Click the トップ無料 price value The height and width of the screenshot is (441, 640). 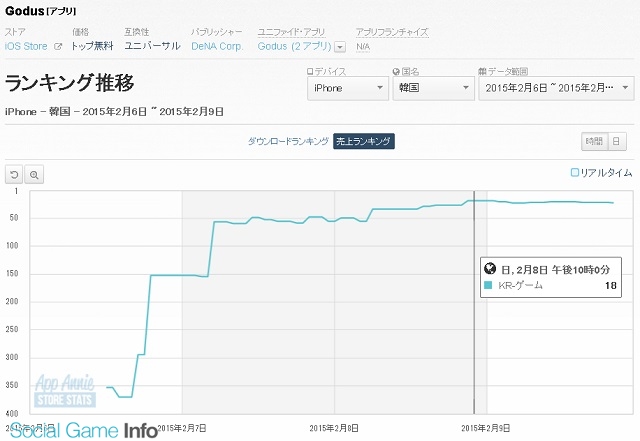pyautogui.click(x=92, y=46)
